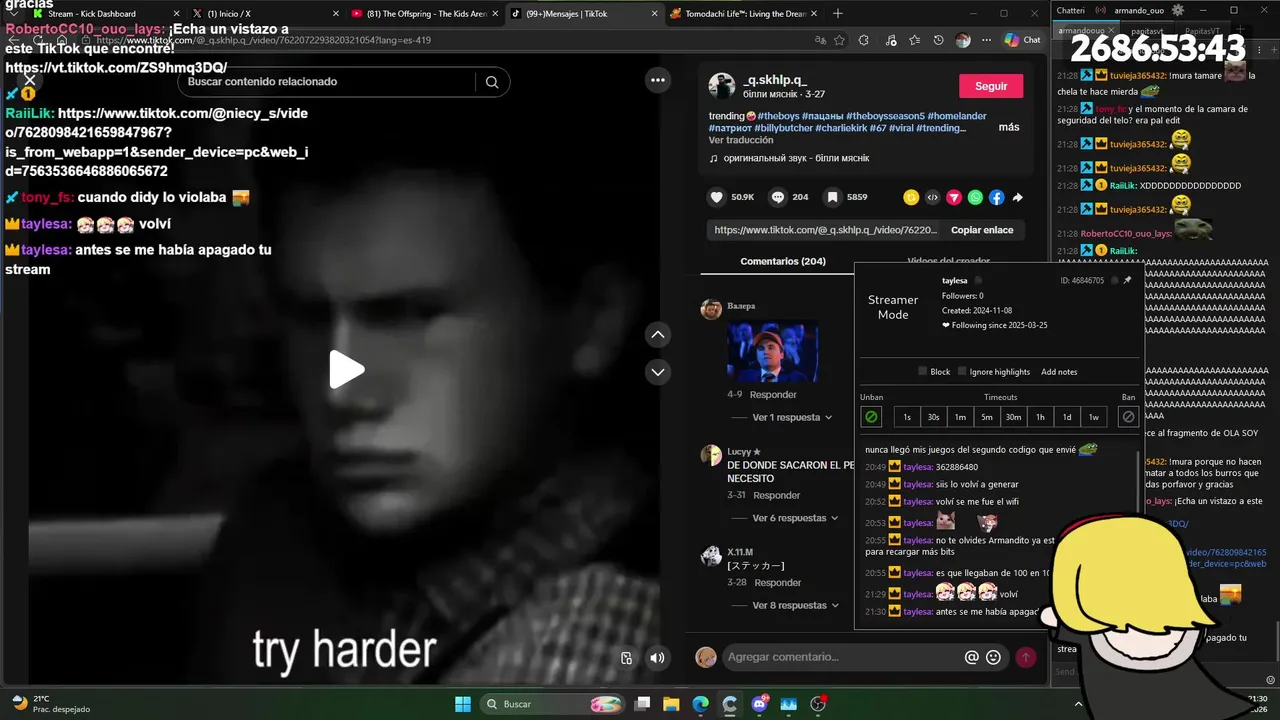This screenshot has width=1280, height=720.
Task: Like the video with the heart icon
Action: click(x=716, y=197)
